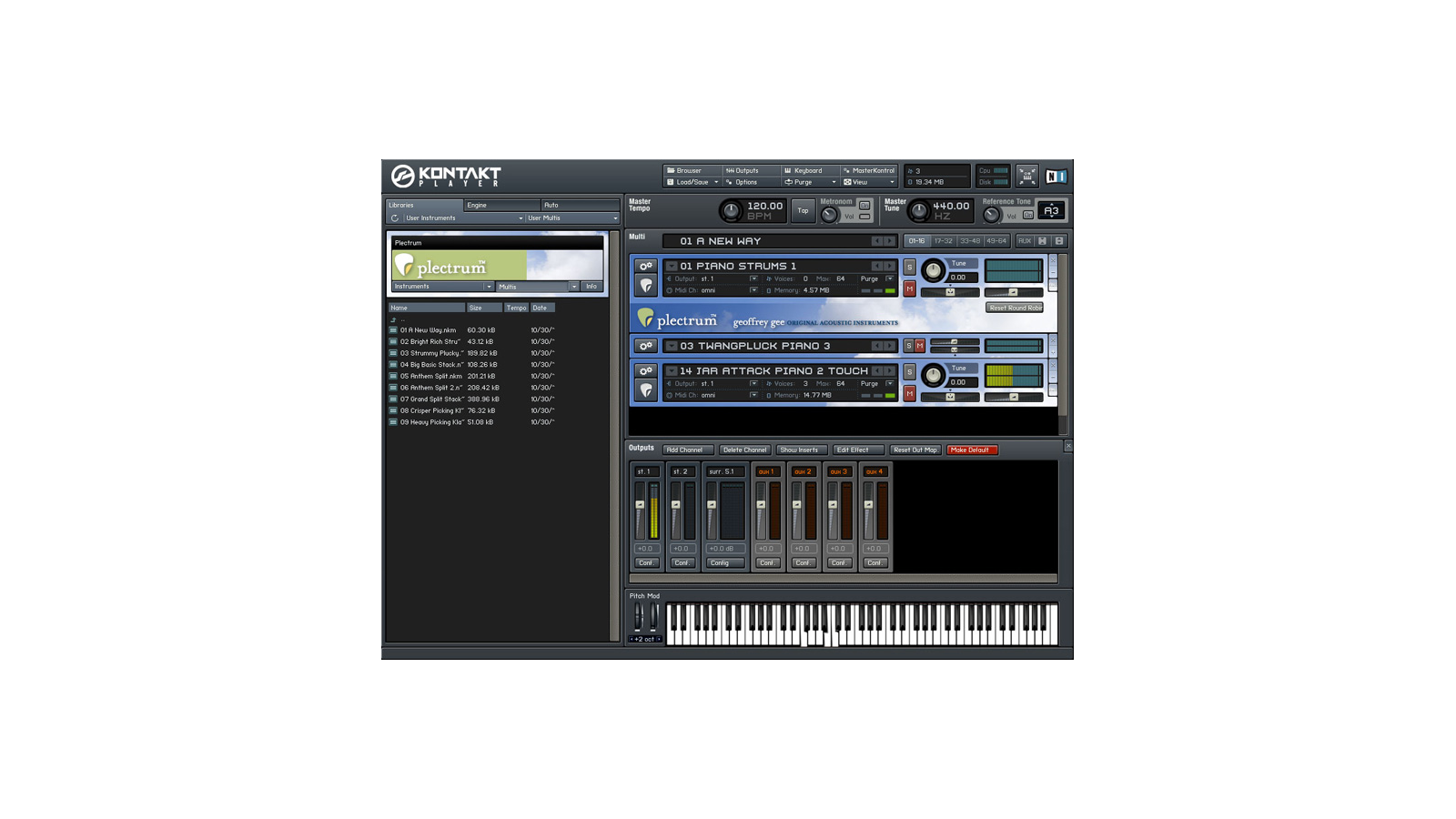
Task: Click the Native Instruments NI logo
Action: coord(1056,177)
